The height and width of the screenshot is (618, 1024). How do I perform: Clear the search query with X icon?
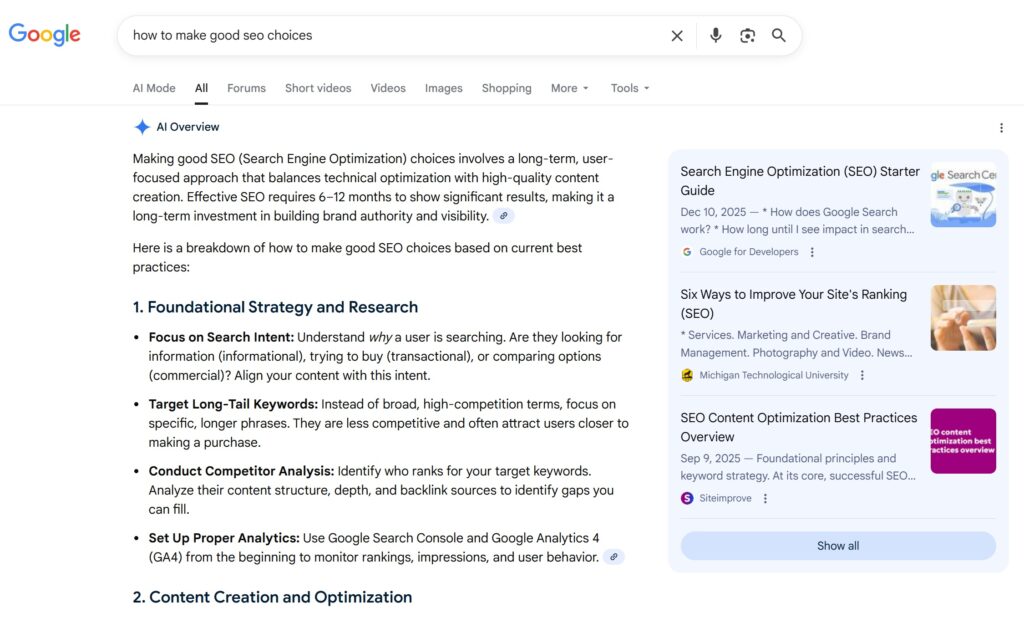pyautogui.click(x=677, y=36)
